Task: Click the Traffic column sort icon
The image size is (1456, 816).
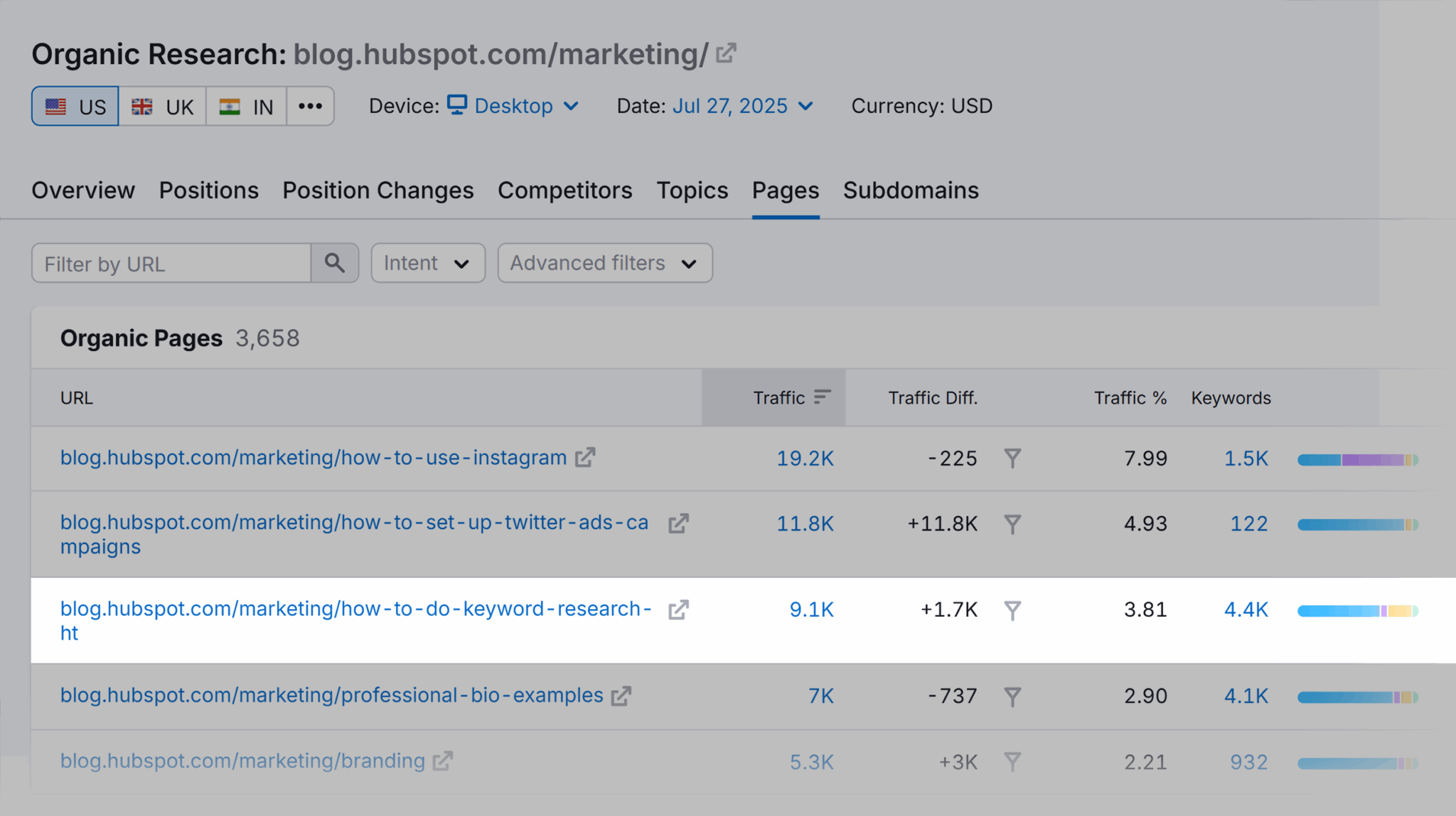Action: point(823,397)
